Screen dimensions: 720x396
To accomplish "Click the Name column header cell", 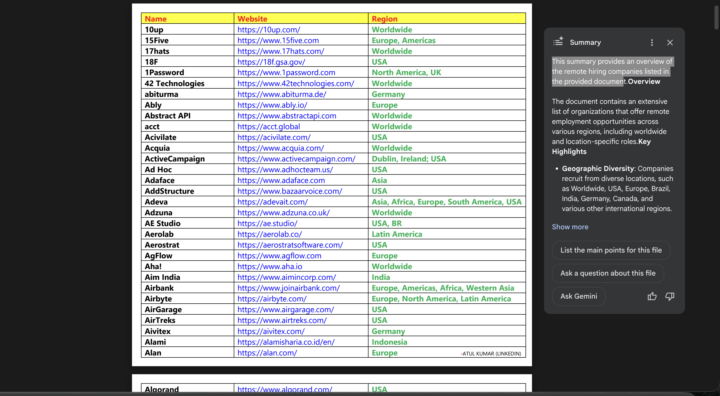I will pyautogui.click(x=187, y=19).
